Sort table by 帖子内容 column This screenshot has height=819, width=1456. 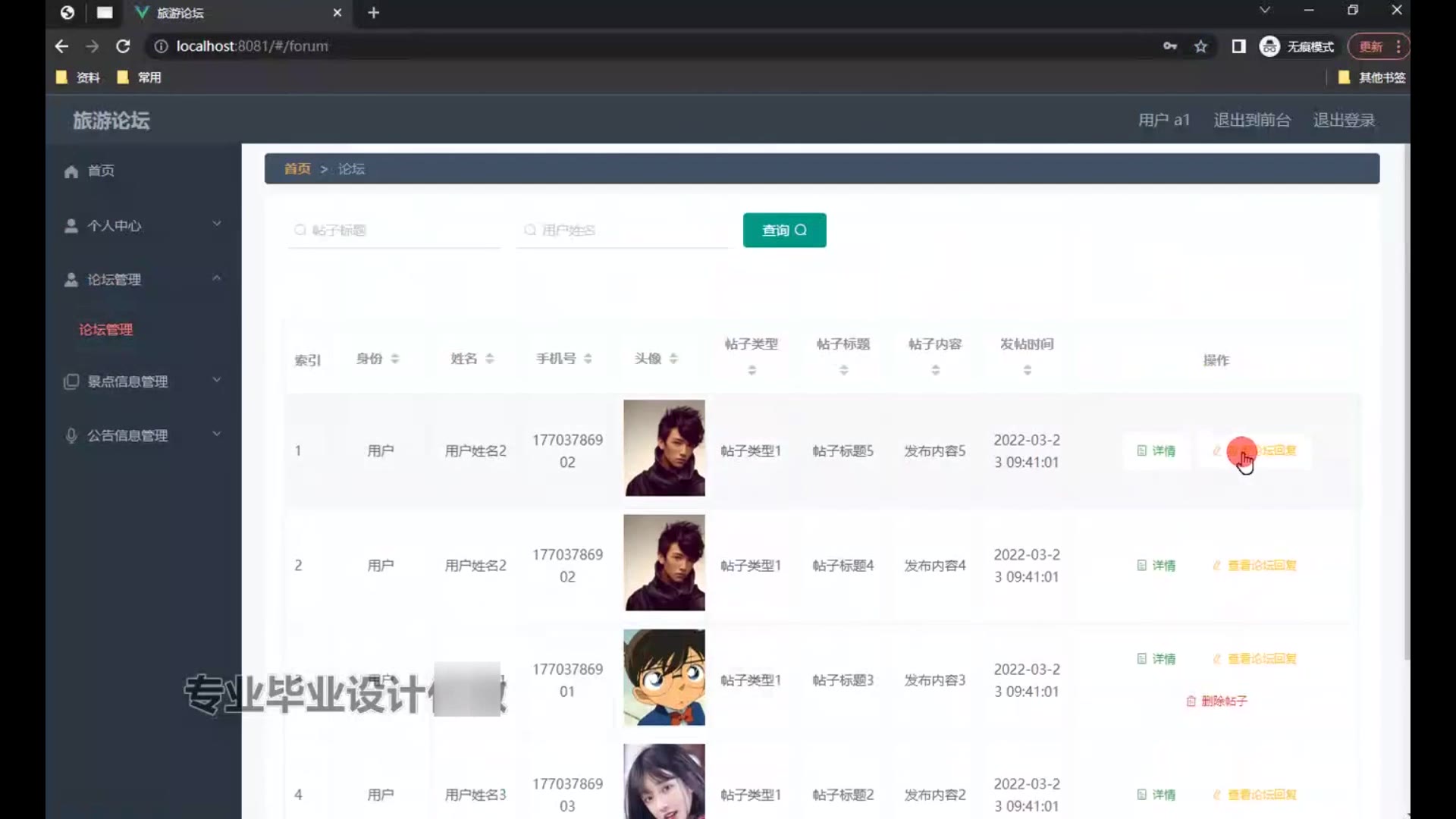(935, 370)
